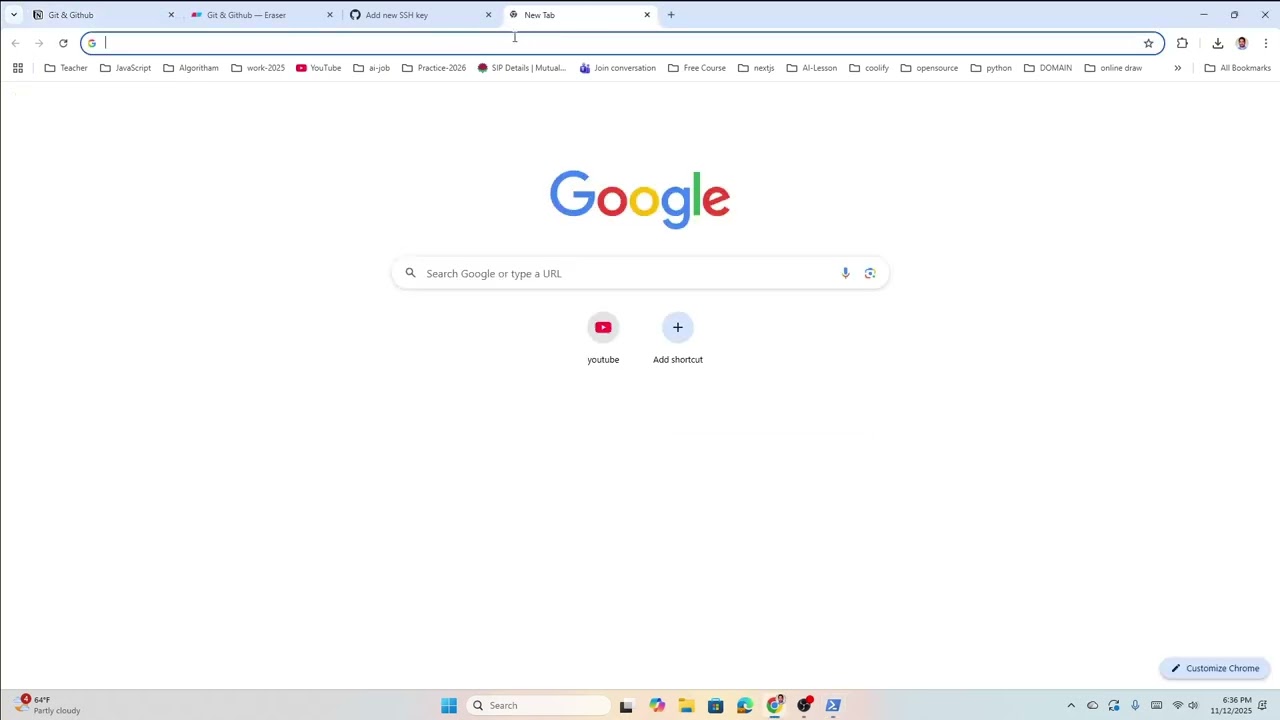Image resolution: width=1280 pixels, height=720 pixels.
Task: Reload the page with the refresh icon
Action: point(63,43)
